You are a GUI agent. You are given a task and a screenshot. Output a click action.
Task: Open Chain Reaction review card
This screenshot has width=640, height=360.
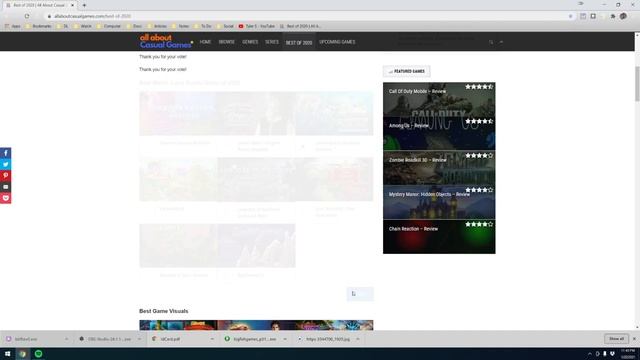(x=439, y=237)
